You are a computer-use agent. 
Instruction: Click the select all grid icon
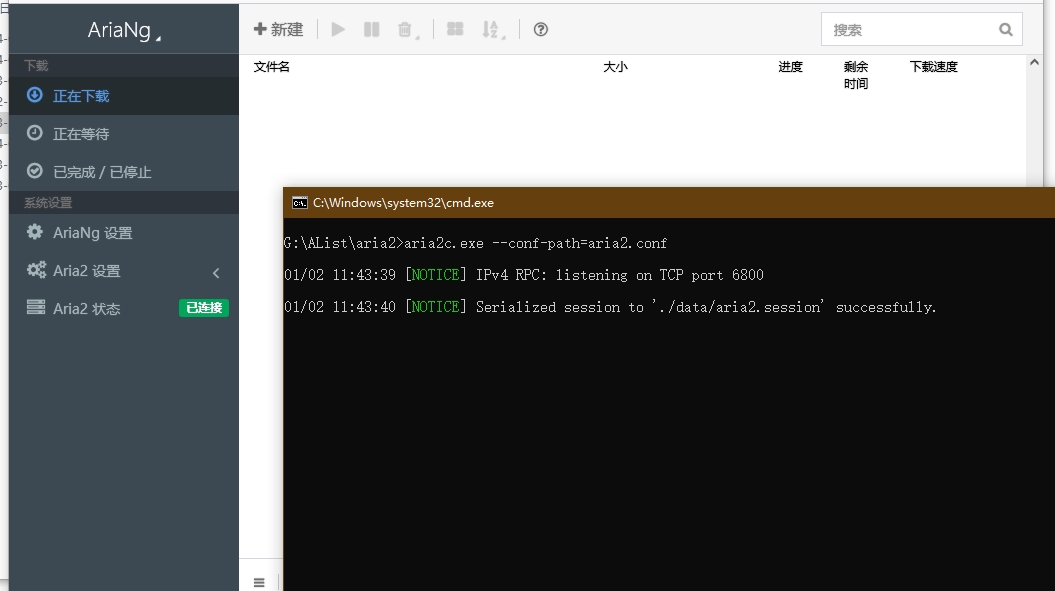coord(455,30)
